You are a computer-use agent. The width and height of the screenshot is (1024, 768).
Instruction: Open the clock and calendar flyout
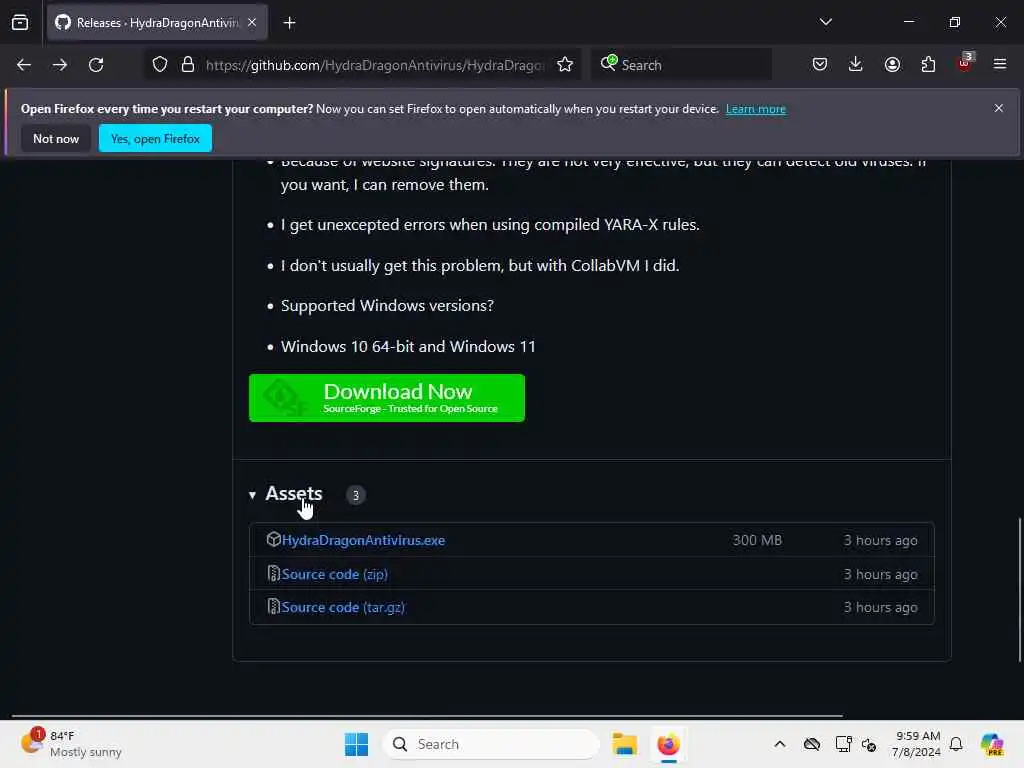[x=916, y=744]
